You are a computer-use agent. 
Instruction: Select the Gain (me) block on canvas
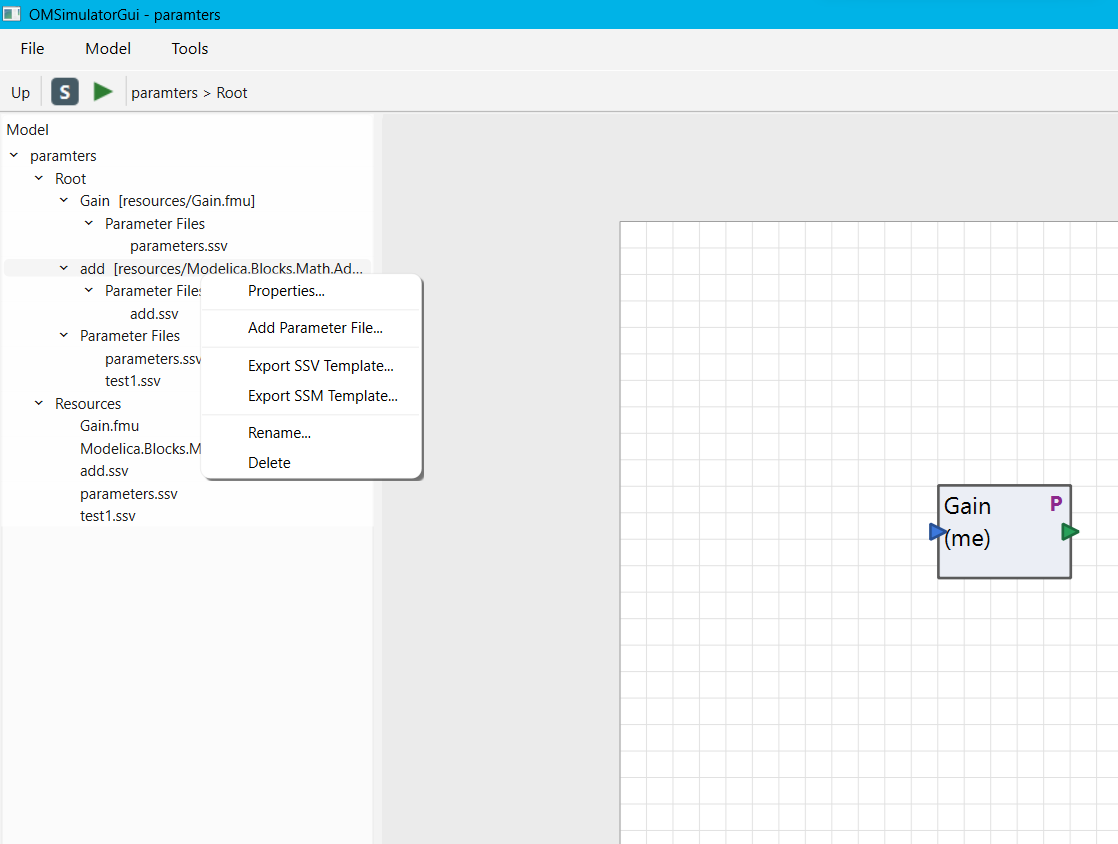click(1004, 532)
